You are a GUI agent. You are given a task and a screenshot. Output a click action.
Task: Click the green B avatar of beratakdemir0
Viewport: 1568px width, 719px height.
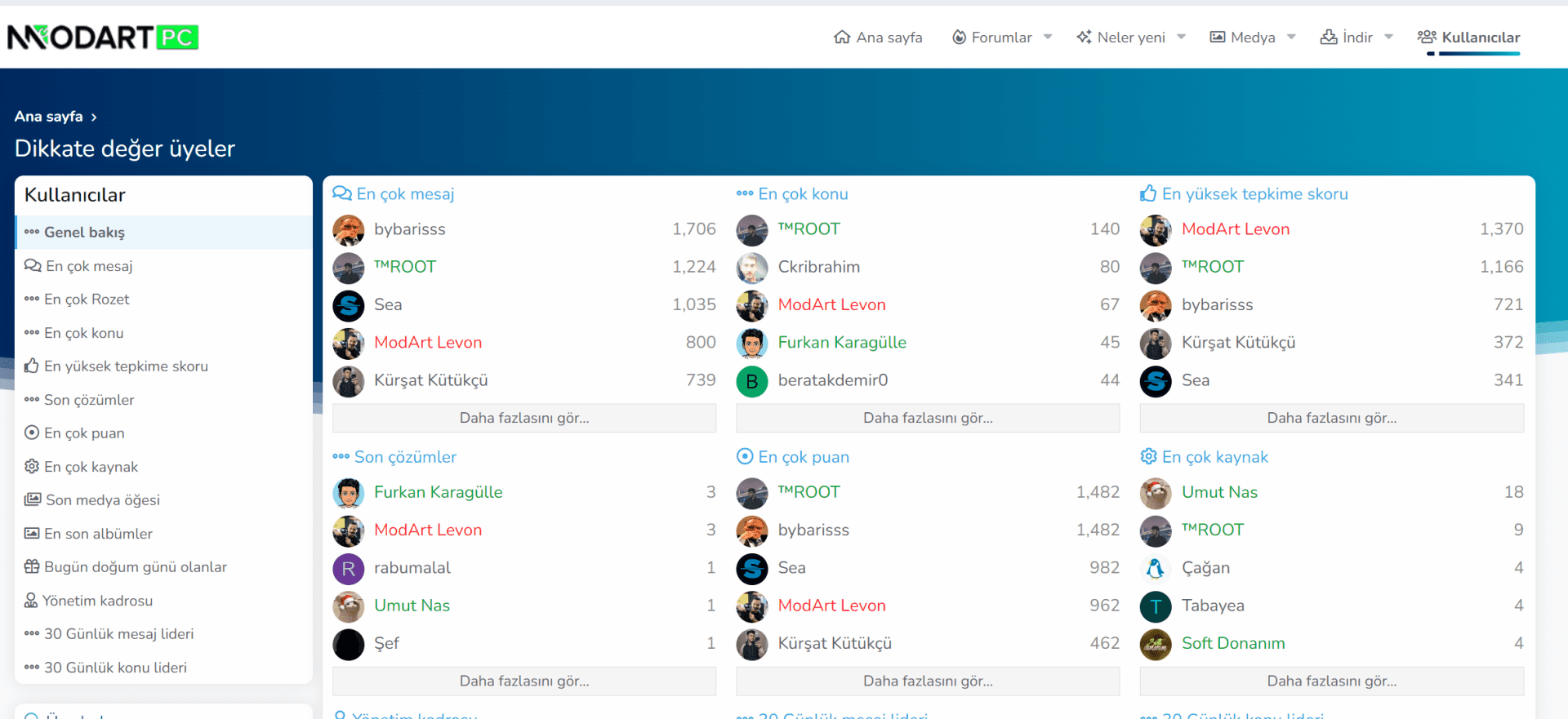pos(752,381)
